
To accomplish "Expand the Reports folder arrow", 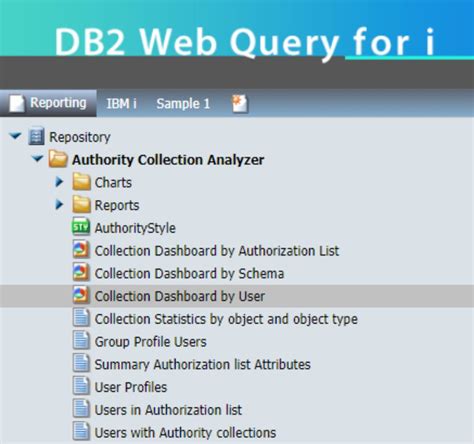I will (x=59, y=205).
